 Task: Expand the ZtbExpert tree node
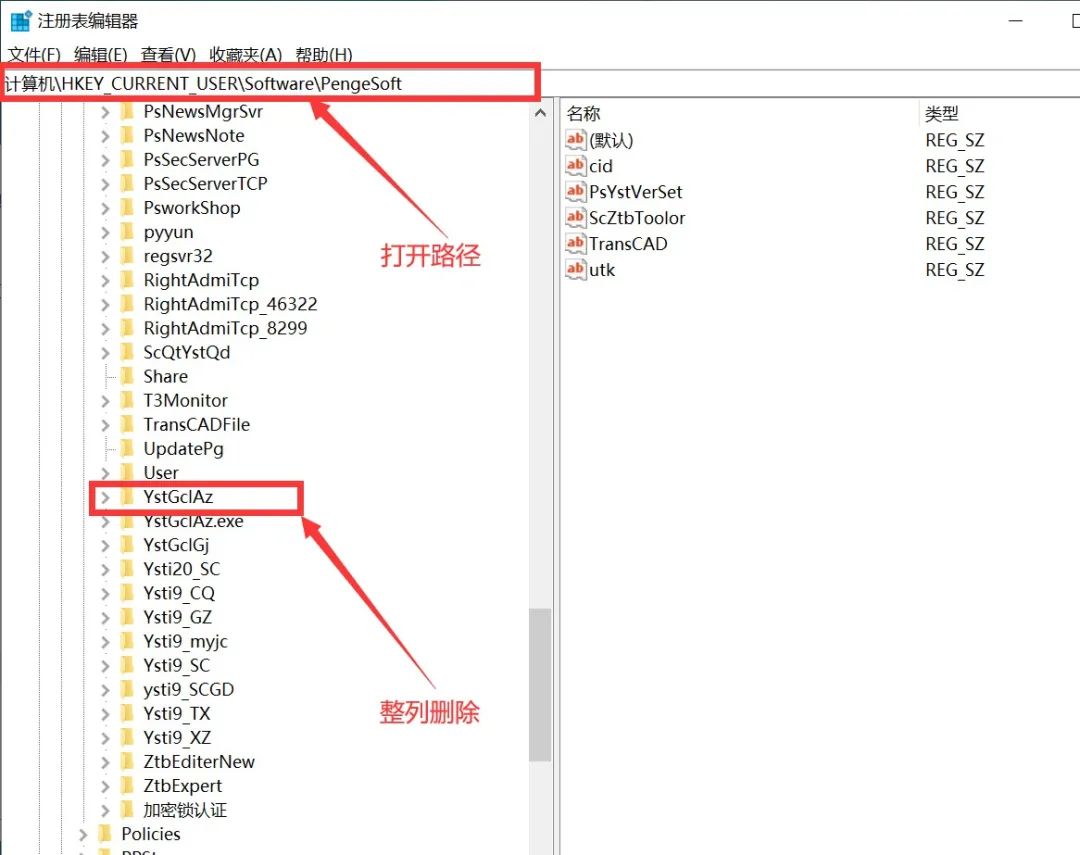tap(105, 786)
